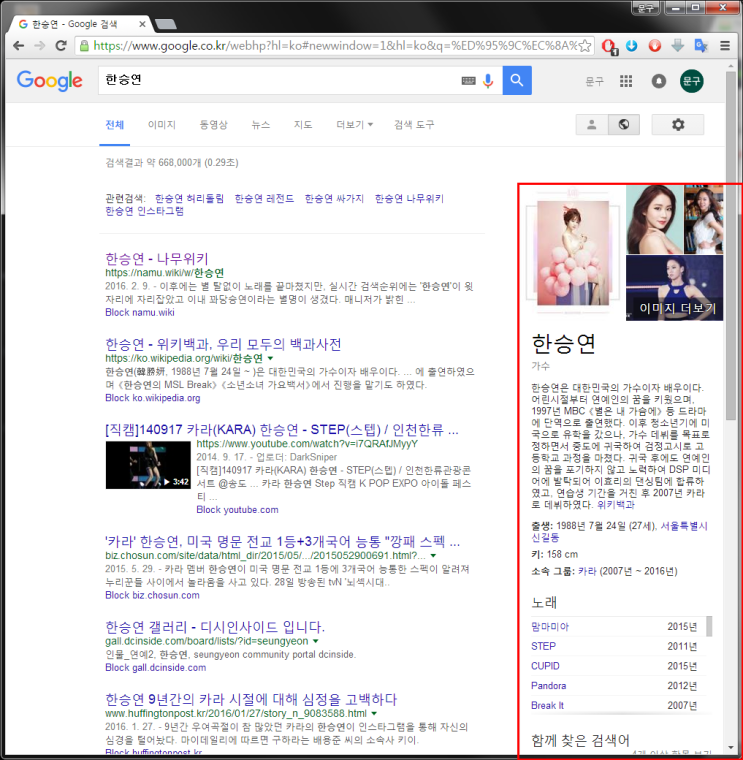The image size is (743, 760).
Task: Switch to the 동영상 tab
Action: (x=213, y=125)
